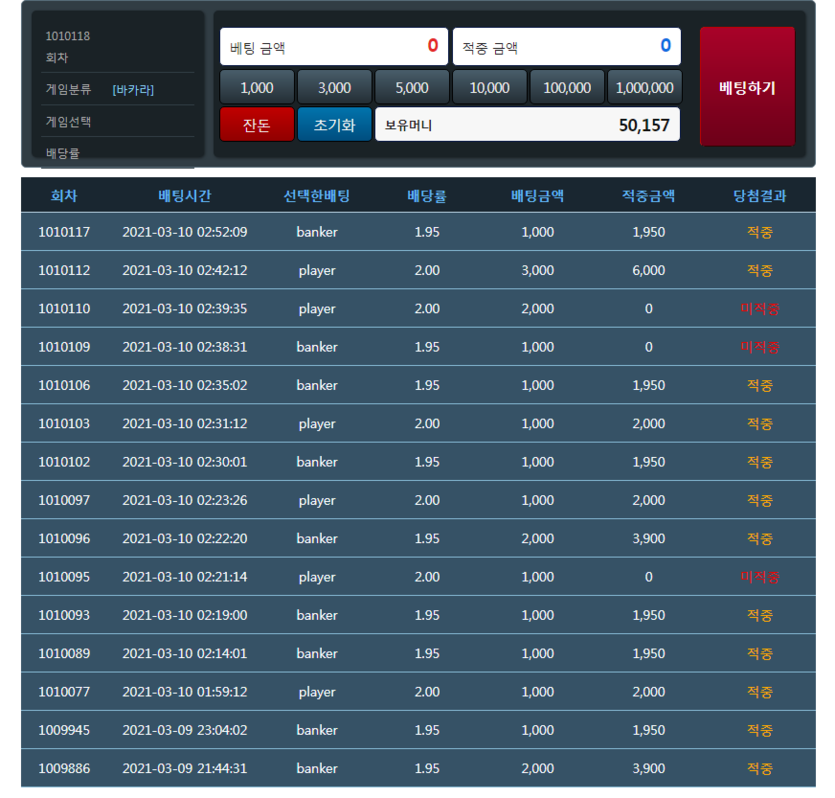Click timestamp 2021-03-10 02:30:01

185,462
